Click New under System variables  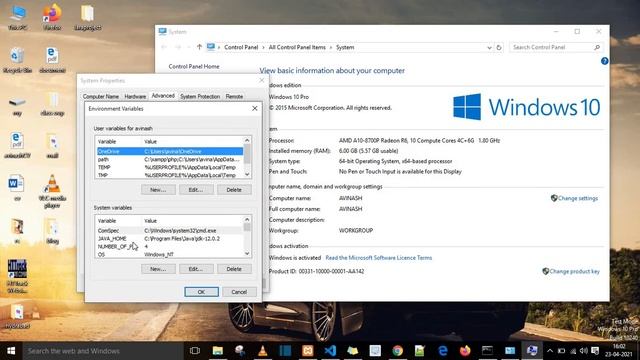(x=158, y=269)
